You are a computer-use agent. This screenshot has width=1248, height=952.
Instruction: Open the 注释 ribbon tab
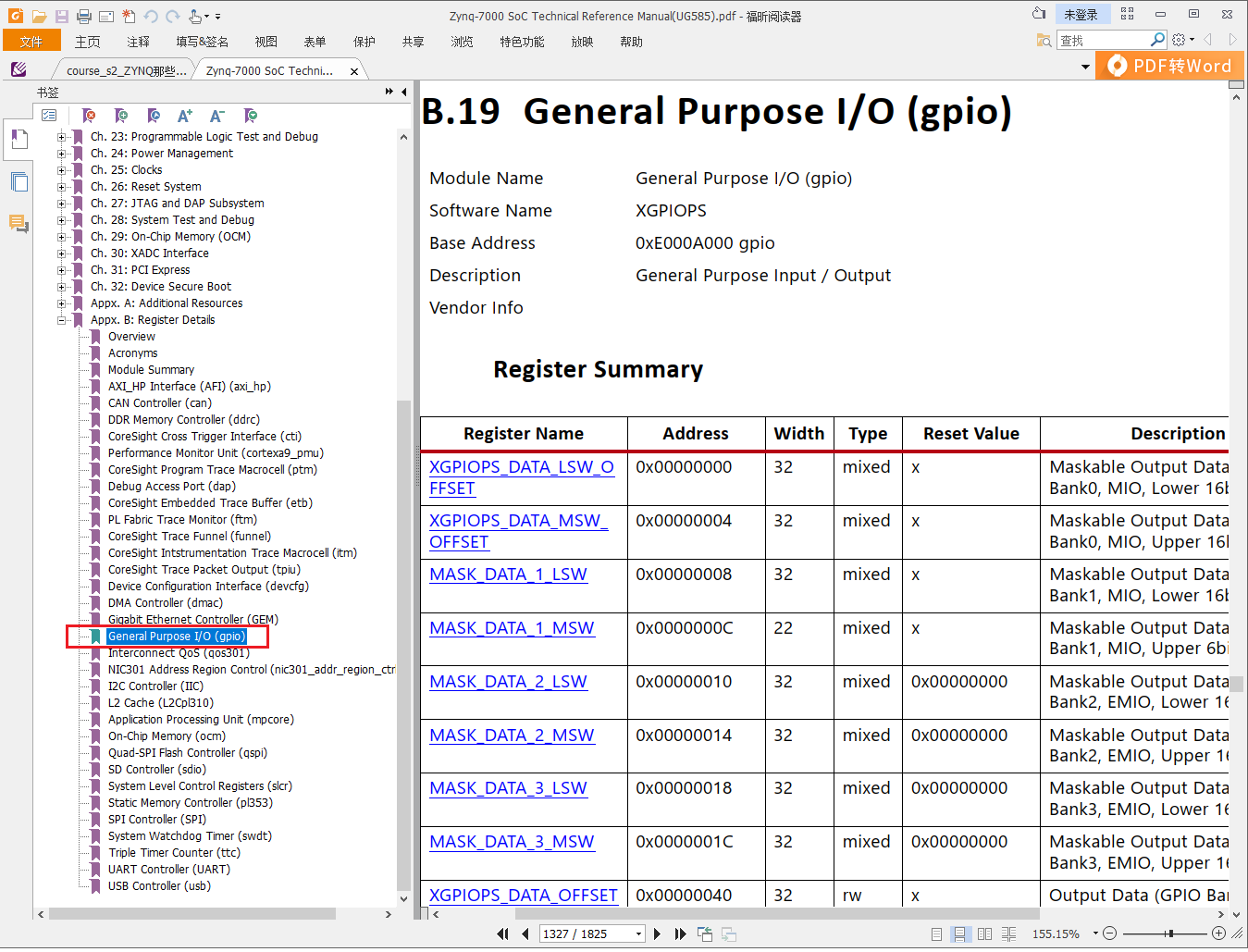click(139, 42)
